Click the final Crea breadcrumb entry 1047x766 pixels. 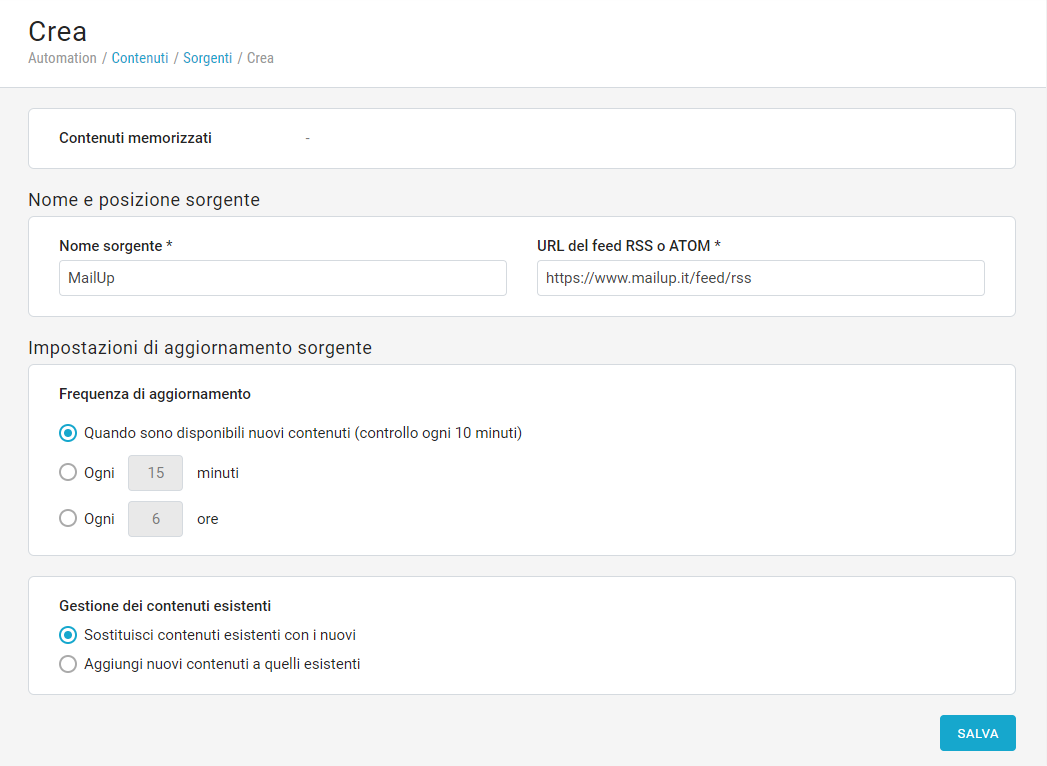260,58
